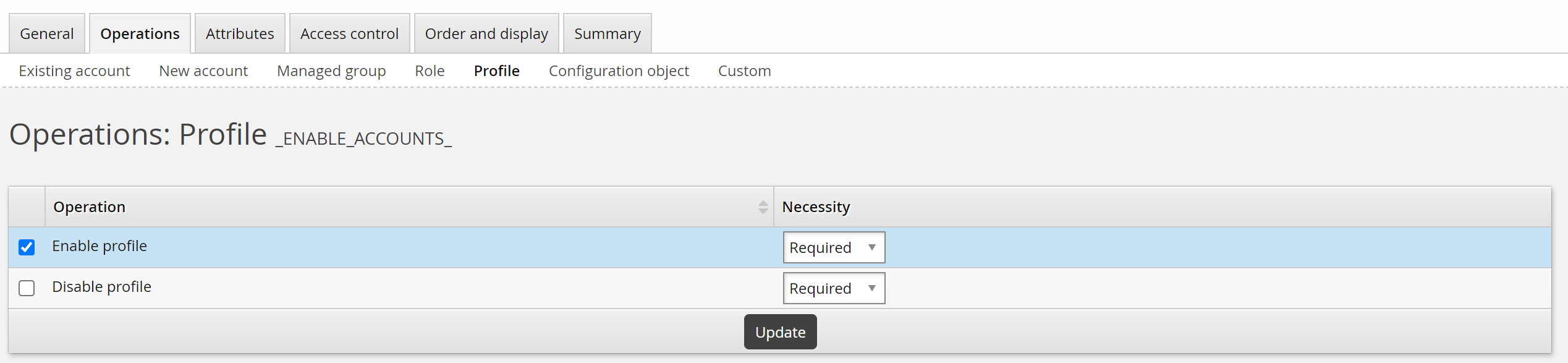This screenshot has height=363, width=1568.
Task: Open the Custom operations subtab
Action: click(x=744, y=71)
